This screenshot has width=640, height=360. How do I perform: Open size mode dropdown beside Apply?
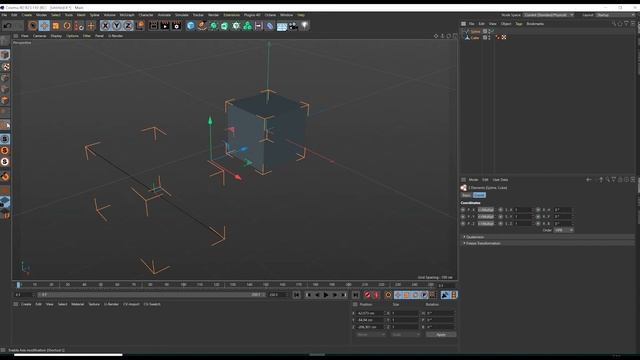(x=405, y=335)
